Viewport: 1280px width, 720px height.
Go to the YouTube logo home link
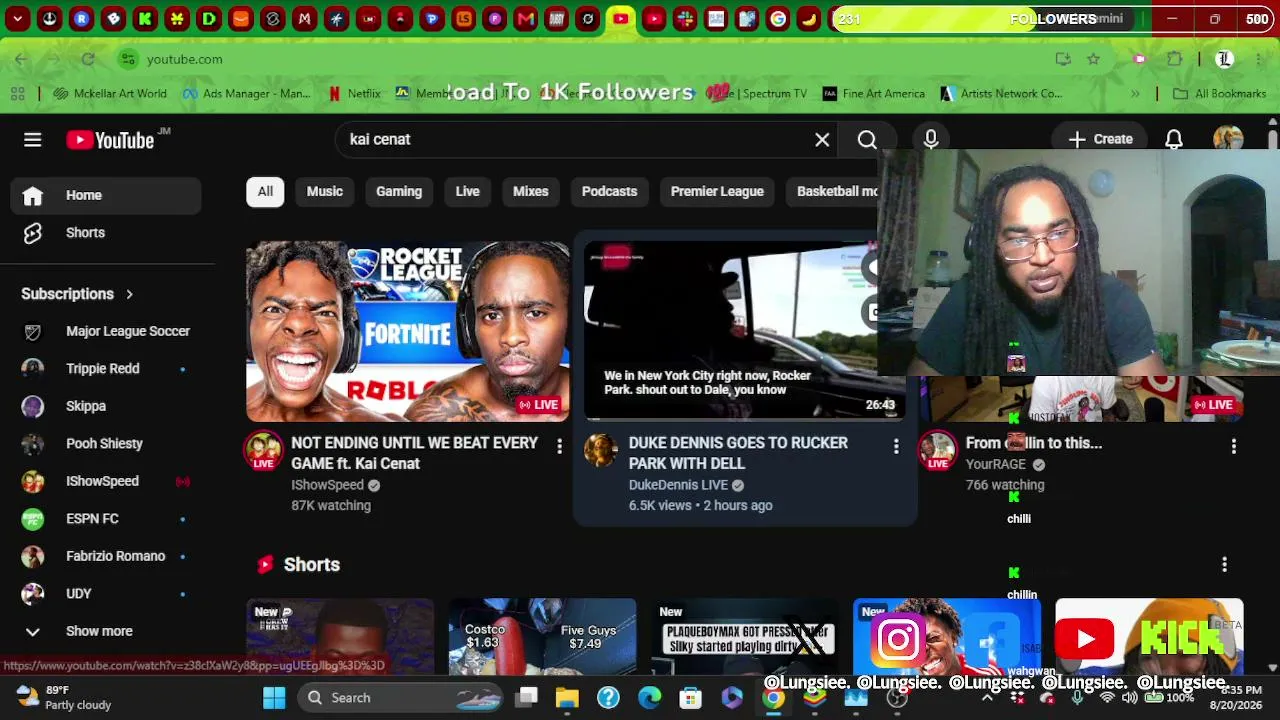pyautogui.click(x=110, y=140)
